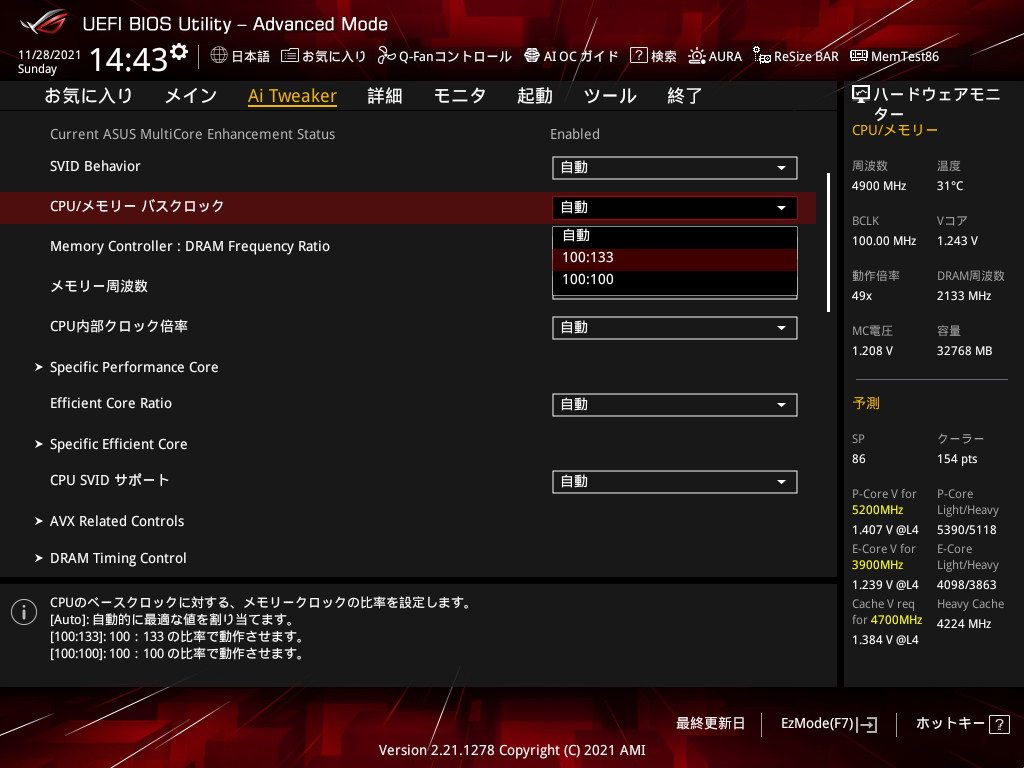The image size is (1024, 768).
Task: Click the info icon in help panel
Action: (x=24, y=612)
